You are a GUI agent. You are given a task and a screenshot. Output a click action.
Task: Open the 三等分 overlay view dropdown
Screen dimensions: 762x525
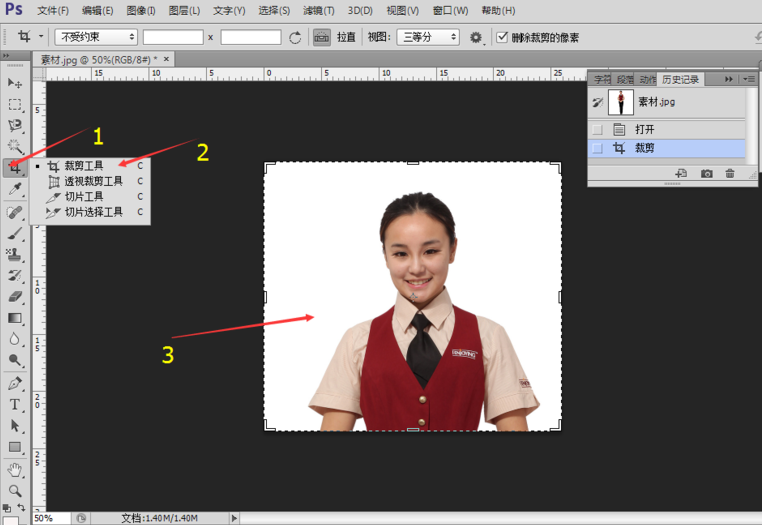click(x=427, y=37)
